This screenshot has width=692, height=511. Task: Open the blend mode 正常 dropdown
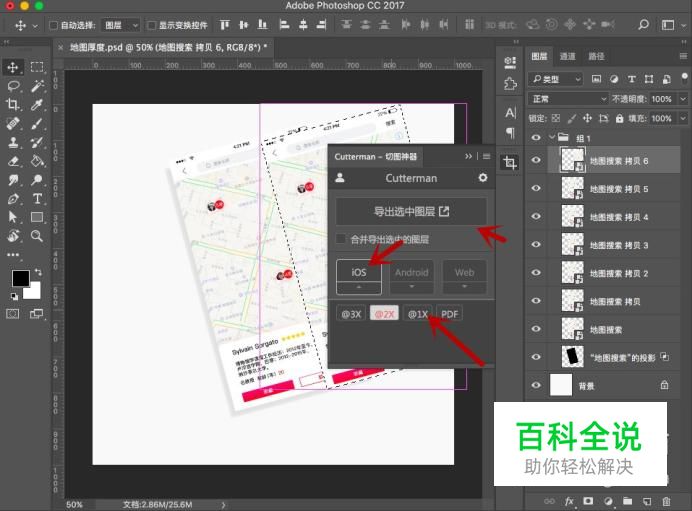point(568,99)
